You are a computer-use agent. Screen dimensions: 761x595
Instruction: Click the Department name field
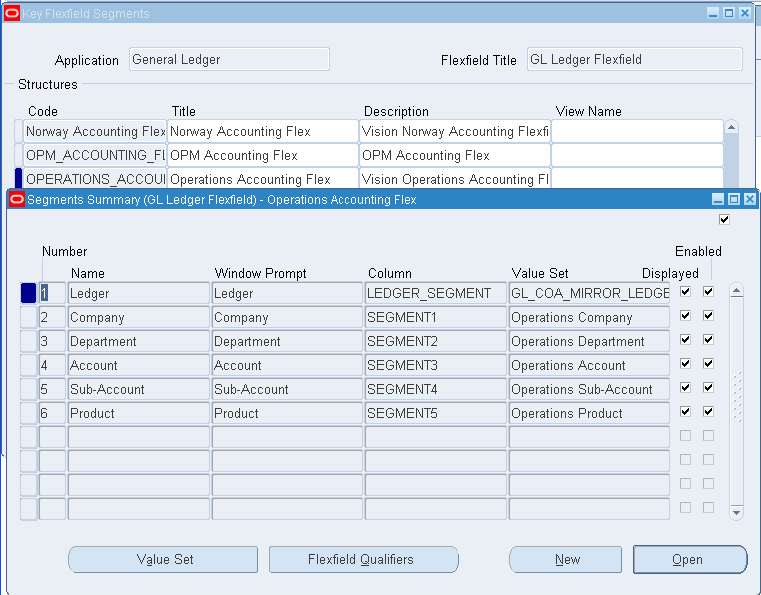pos(138,342)
